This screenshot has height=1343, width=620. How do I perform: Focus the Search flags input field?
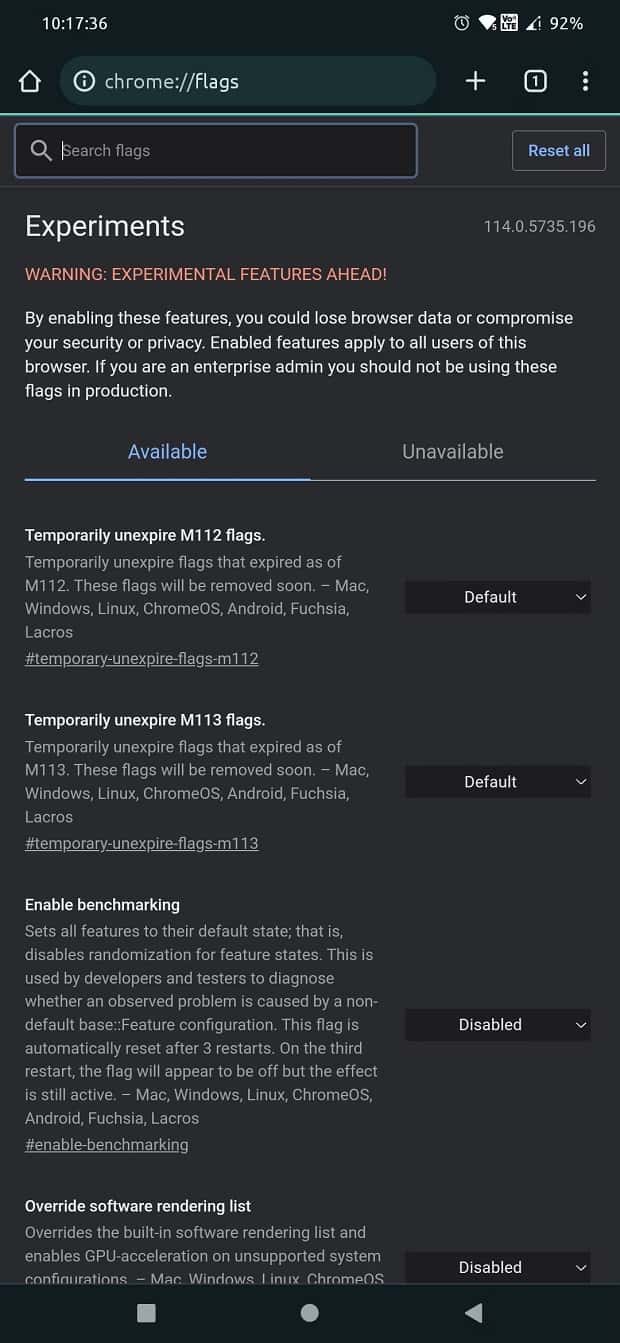pos(216,150)
